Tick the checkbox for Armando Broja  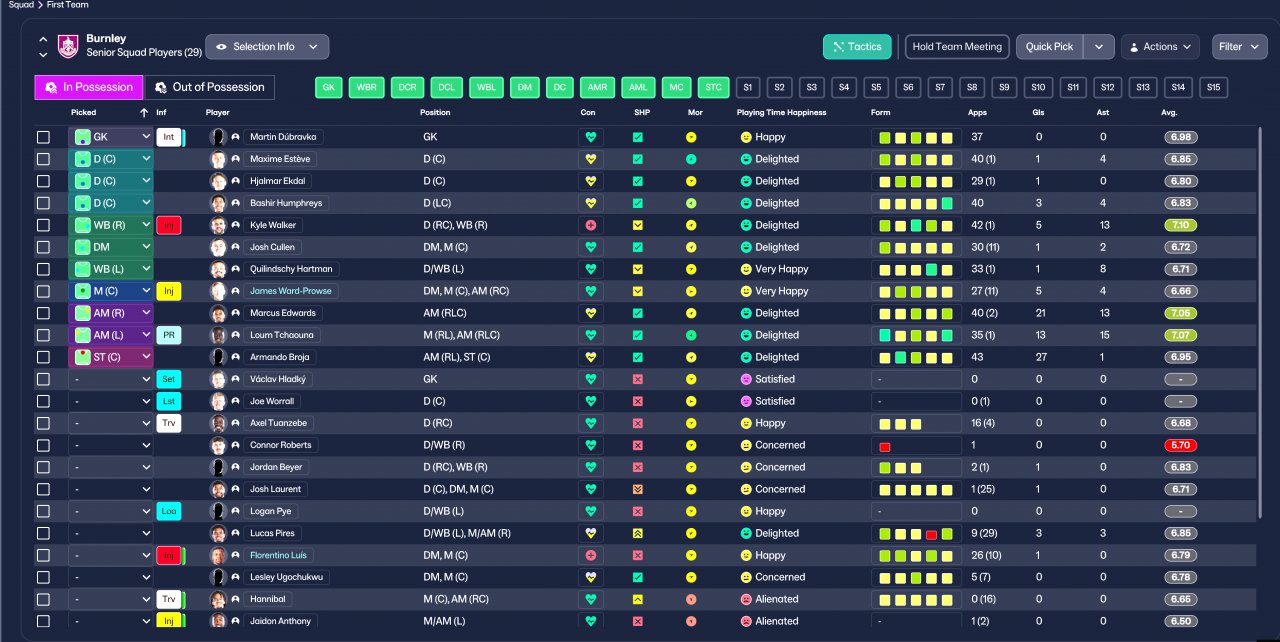[x=43, y=357]
